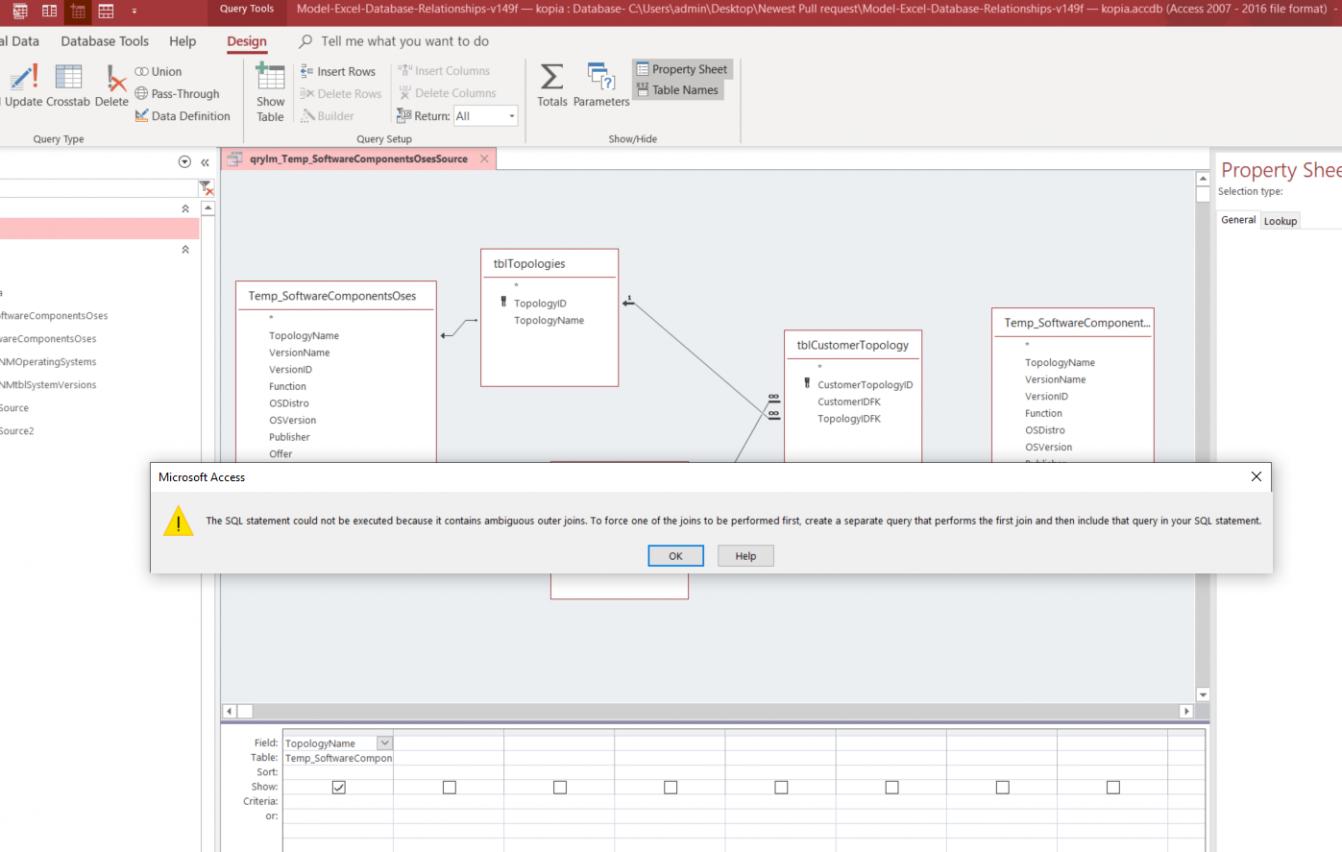Click the Delete Rows command
Image resolution: width=1342 pixels, height=852 pixels.
[x=340, y=94]
